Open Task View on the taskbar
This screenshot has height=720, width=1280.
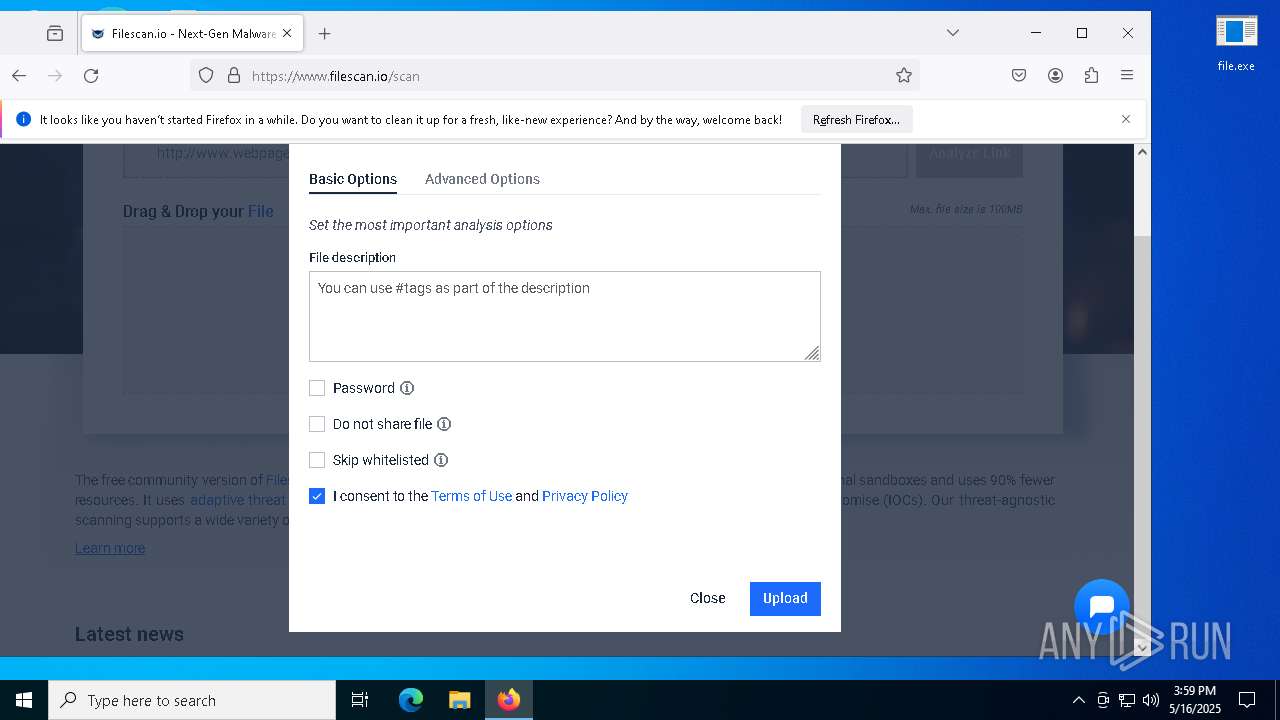(x=360, y=700)
